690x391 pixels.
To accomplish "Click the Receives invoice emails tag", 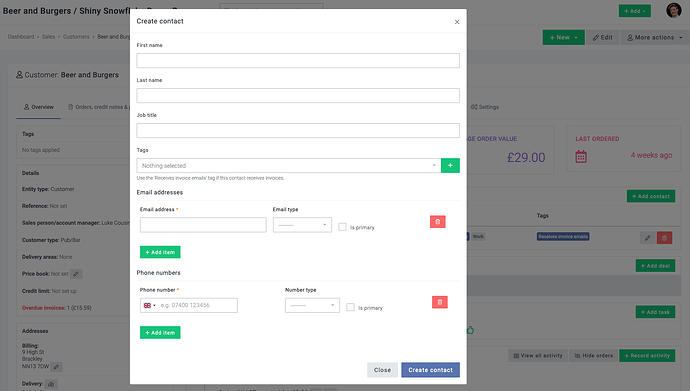I will (563, 237).
